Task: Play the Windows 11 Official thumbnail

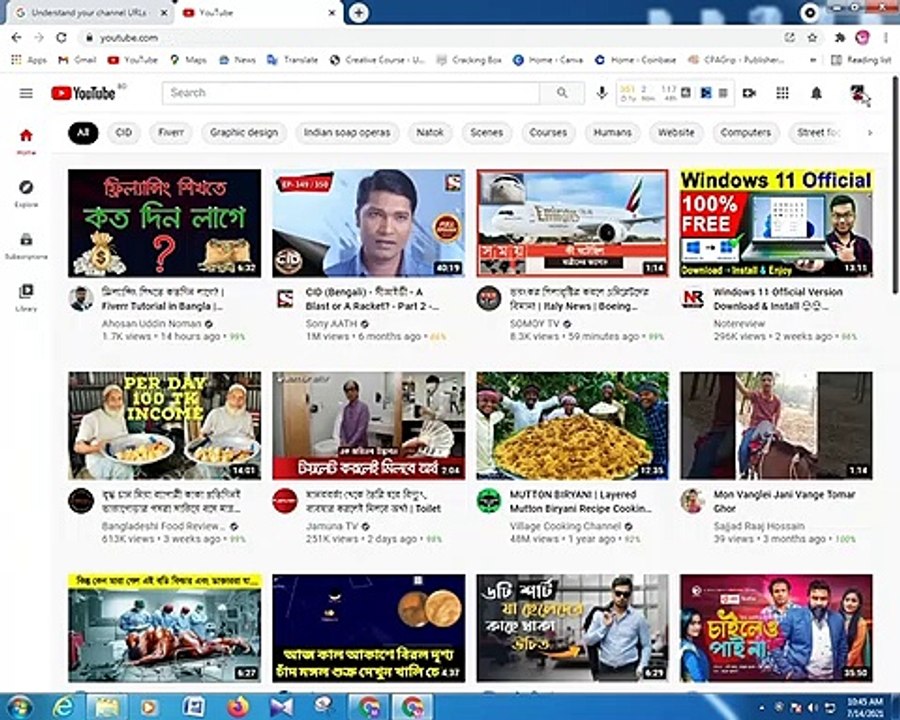Action: pos(776,223)
